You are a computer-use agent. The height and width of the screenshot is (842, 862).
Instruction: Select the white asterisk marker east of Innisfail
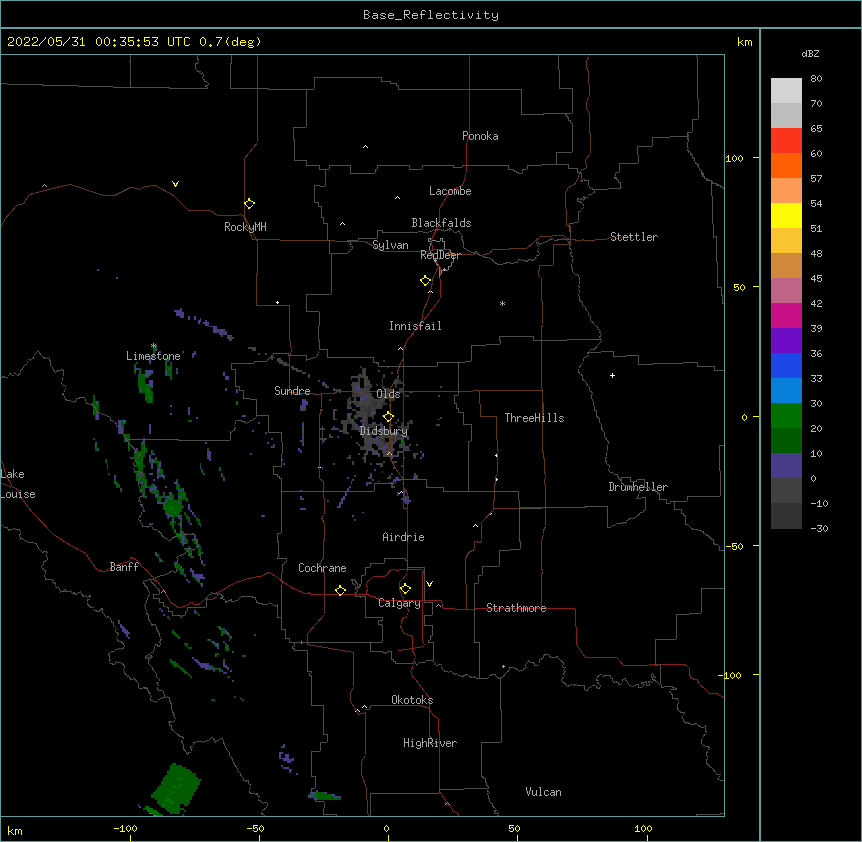click(502, 303)
